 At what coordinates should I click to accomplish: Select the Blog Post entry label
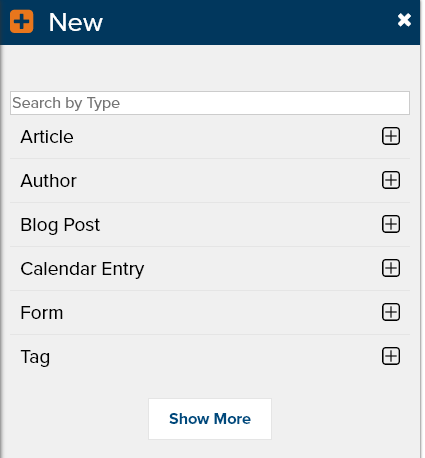click(60, 225)
